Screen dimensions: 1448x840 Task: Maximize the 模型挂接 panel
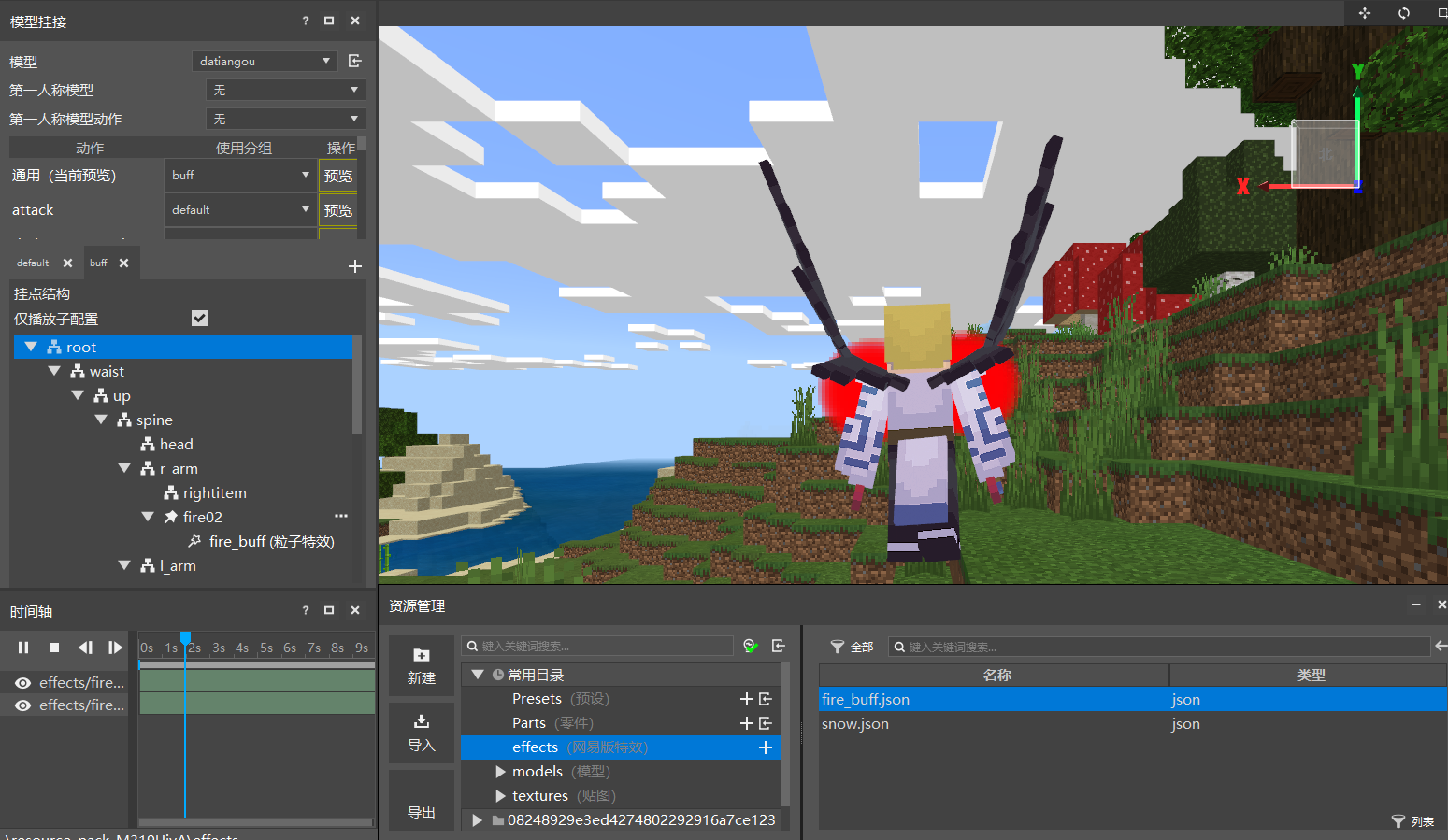329,21
